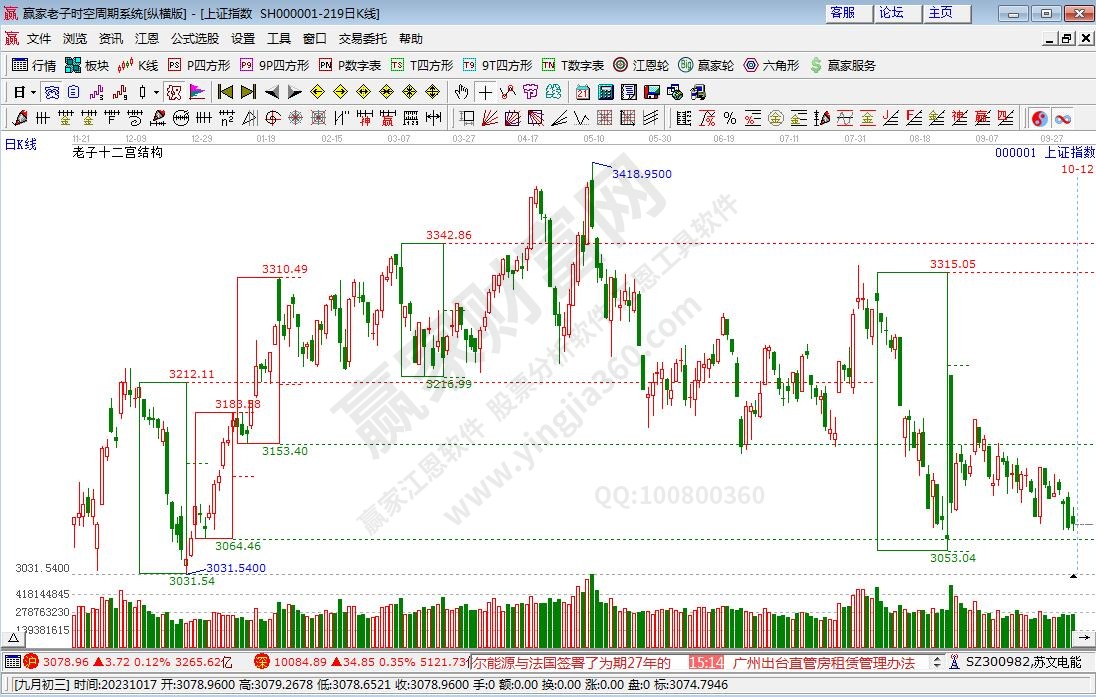This screenshot has width=1096, height=697.
Task: Toggle the infinity symbol button
Action: [x=1062, y=118]
